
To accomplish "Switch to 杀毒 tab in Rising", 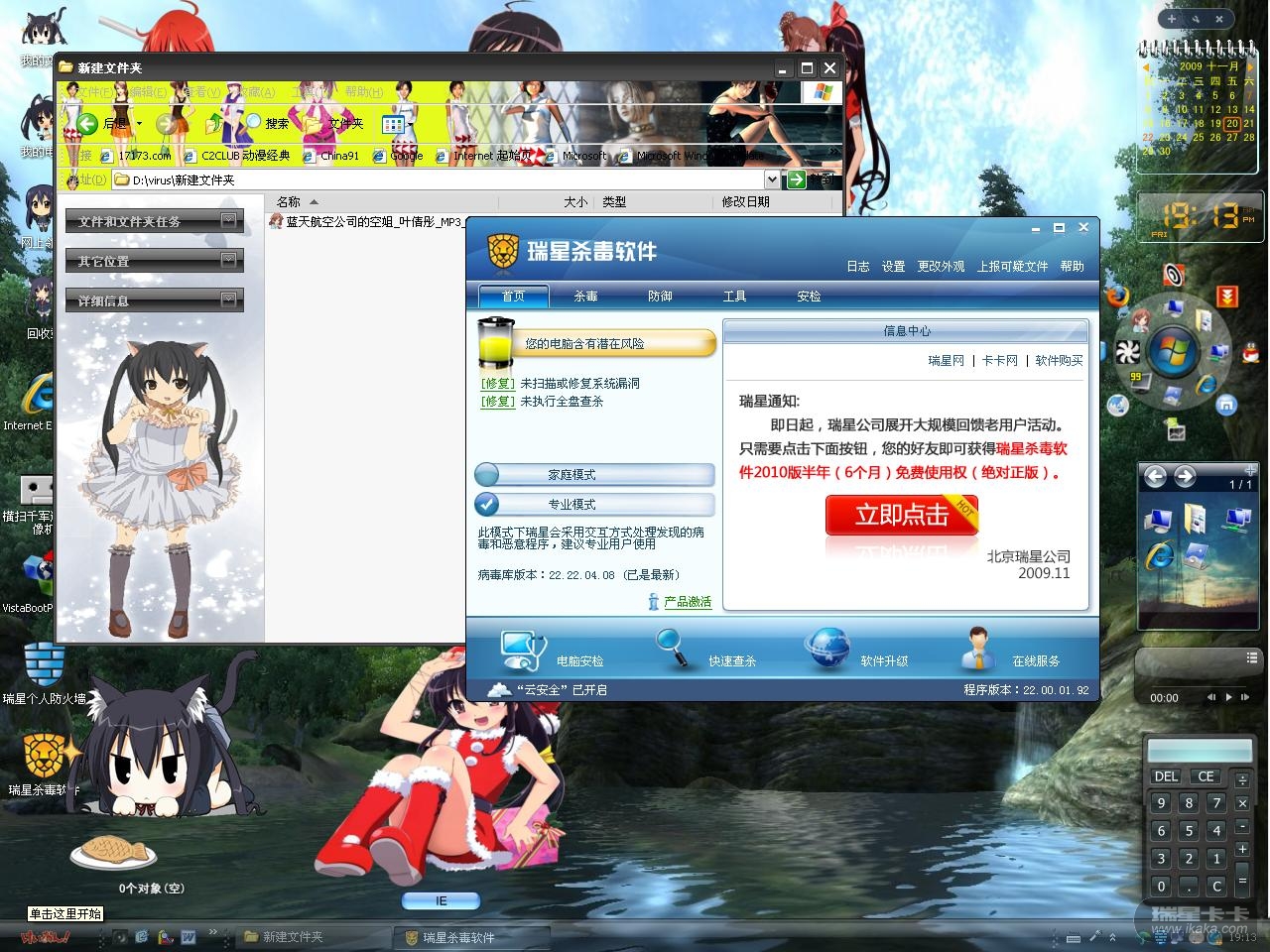I will click(x=586, y=296).
